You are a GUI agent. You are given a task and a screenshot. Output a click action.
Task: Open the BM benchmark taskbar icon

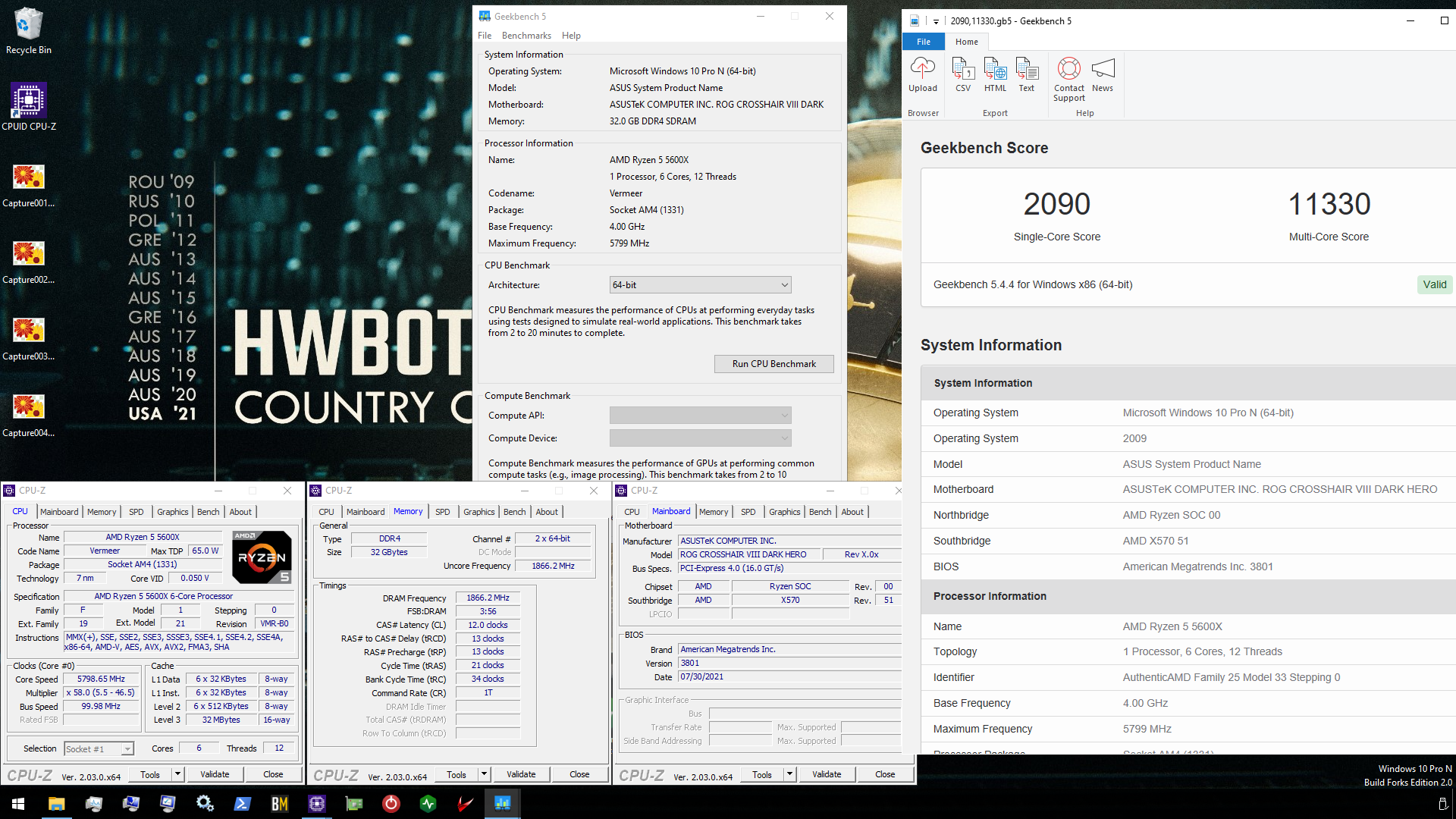click(x=280, y=804)
